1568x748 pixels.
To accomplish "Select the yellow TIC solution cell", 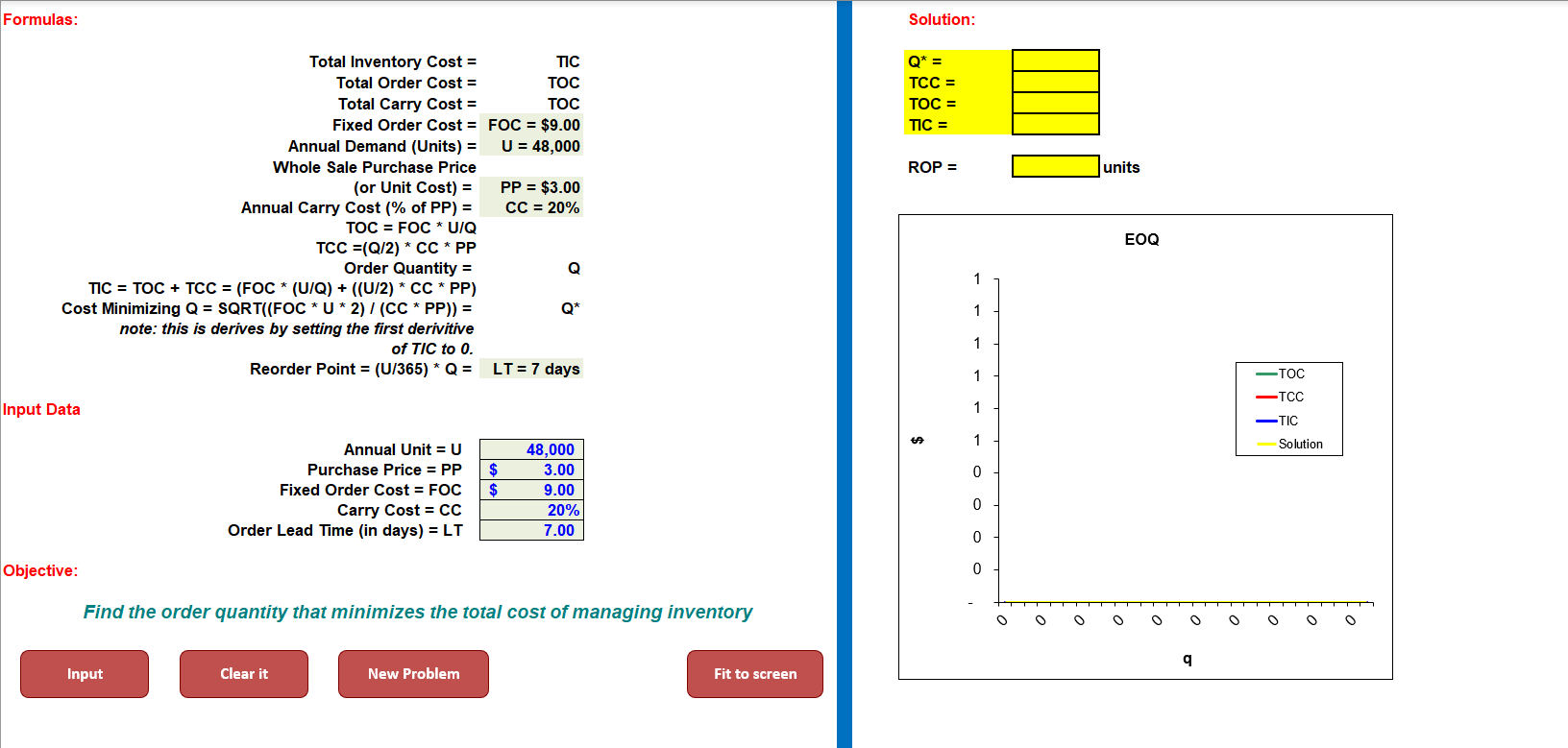I will click(x=1055, y=124).
